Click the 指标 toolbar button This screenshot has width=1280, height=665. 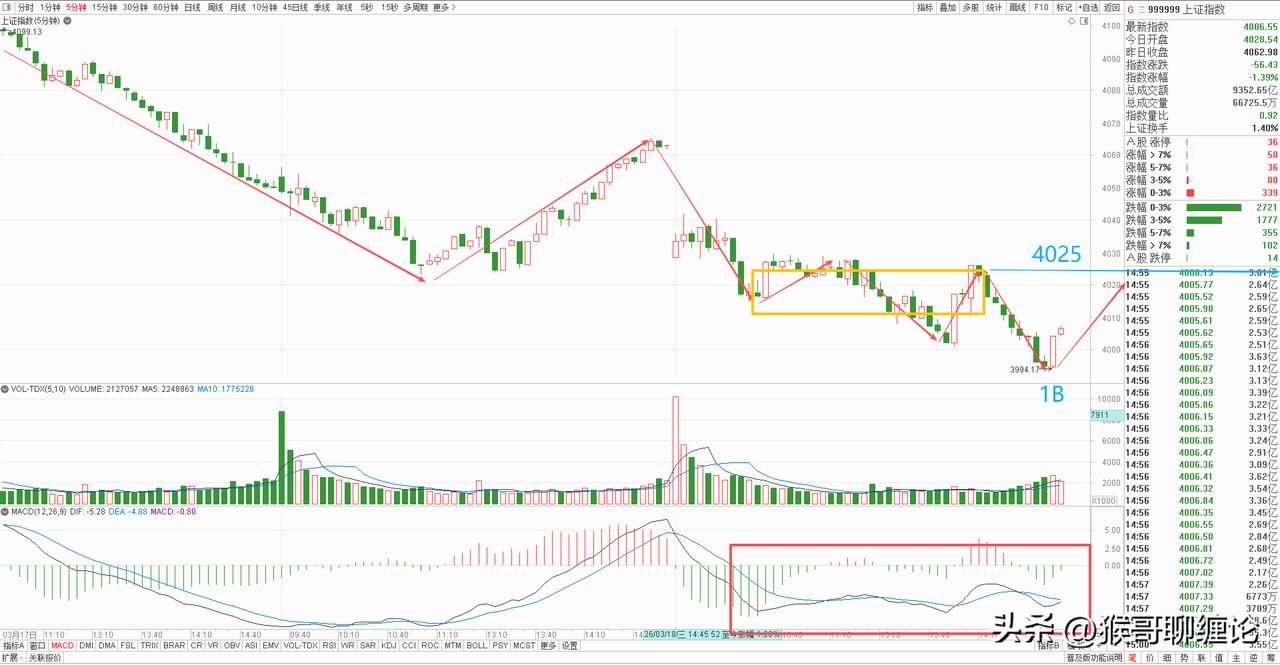pyautogui.click(x=925, y=7)
